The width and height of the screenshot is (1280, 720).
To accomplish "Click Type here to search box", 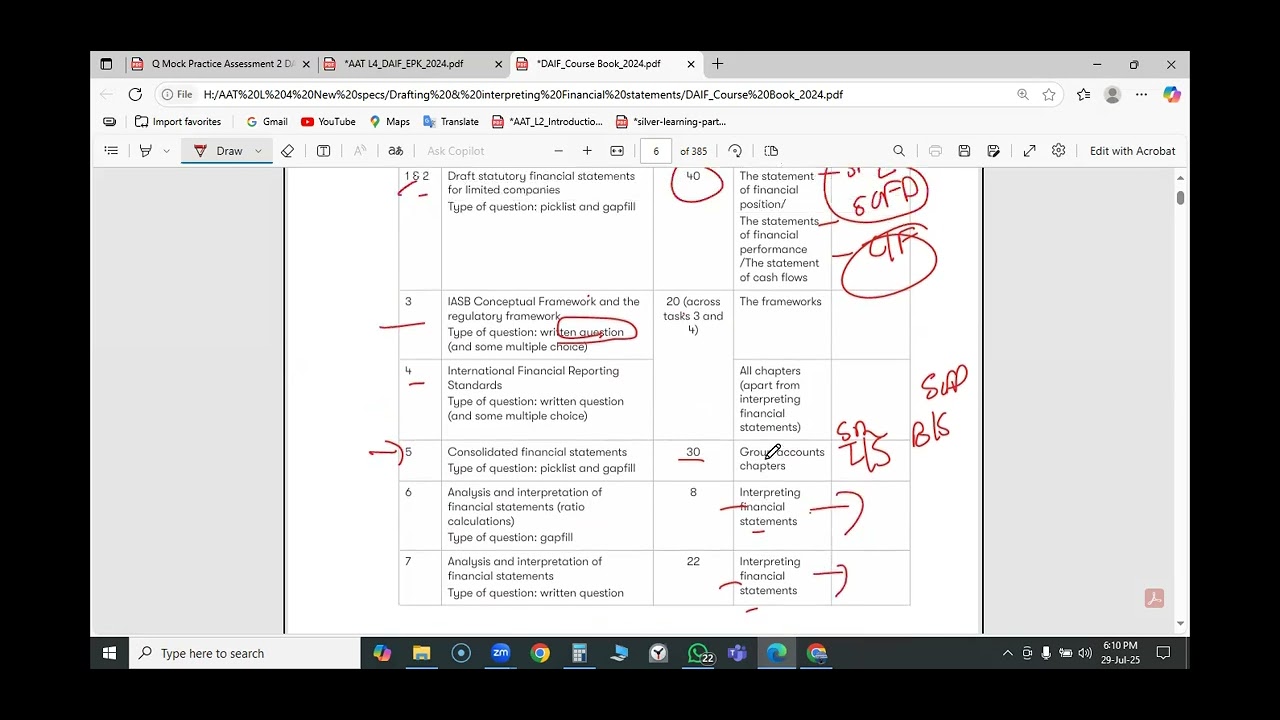I will pyautogui.click(x=245, y=653).
